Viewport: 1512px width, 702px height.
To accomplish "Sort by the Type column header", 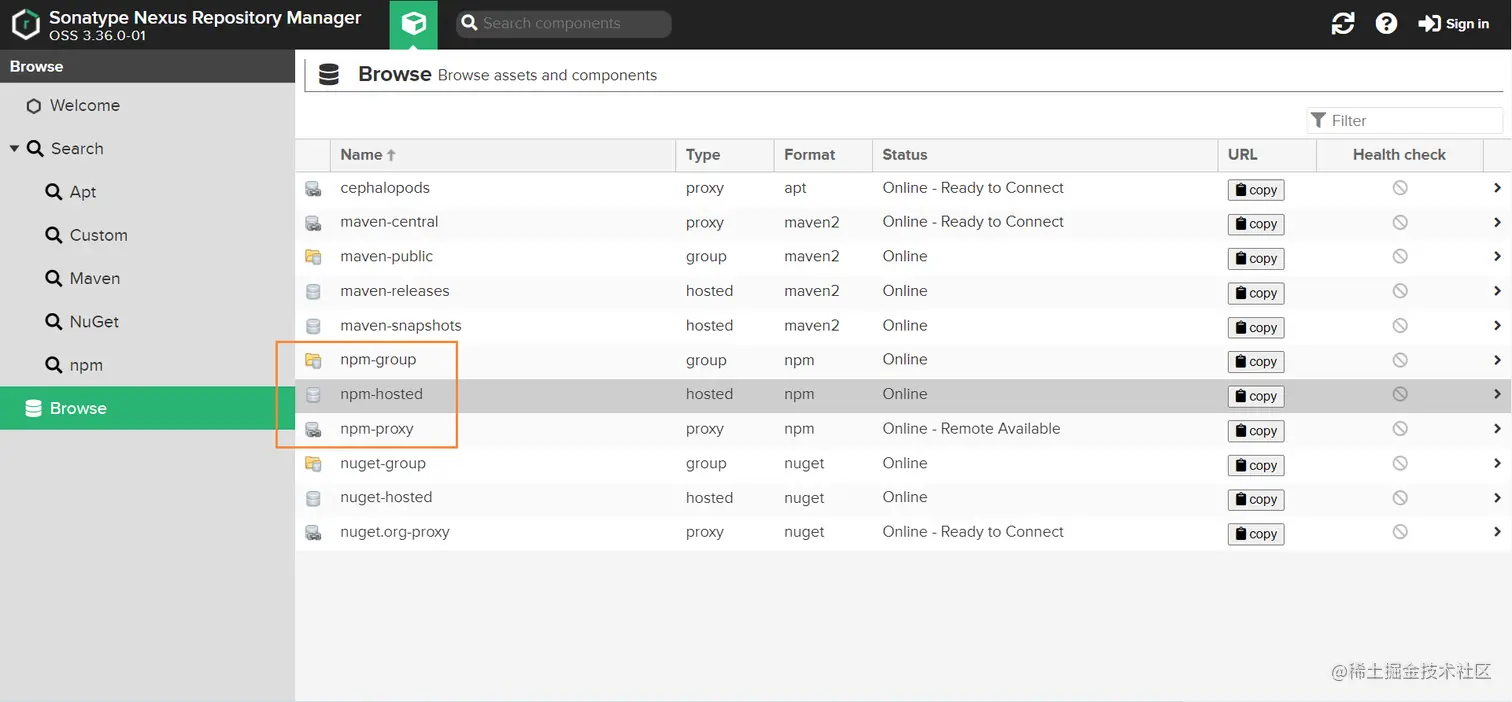I will (x=725, y=155).
